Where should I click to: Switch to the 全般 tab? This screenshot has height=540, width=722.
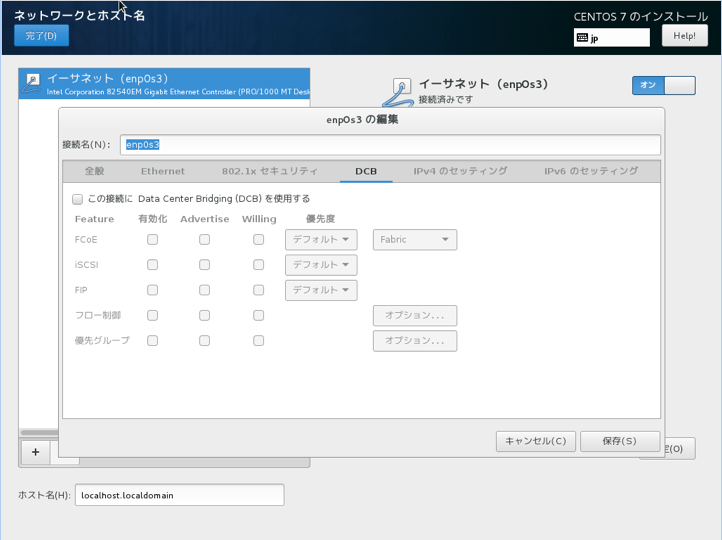tap(94, 171)
